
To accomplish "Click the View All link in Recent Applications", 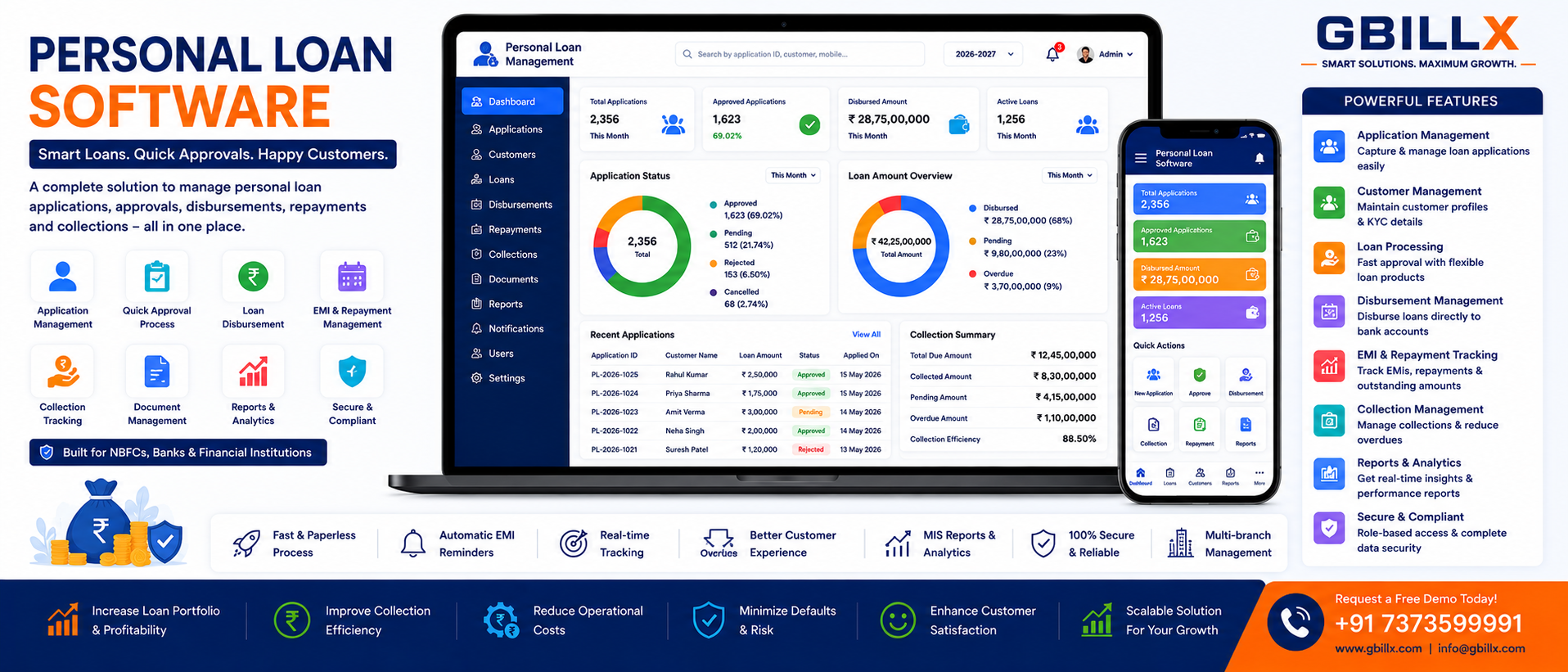I will (866, 335).
